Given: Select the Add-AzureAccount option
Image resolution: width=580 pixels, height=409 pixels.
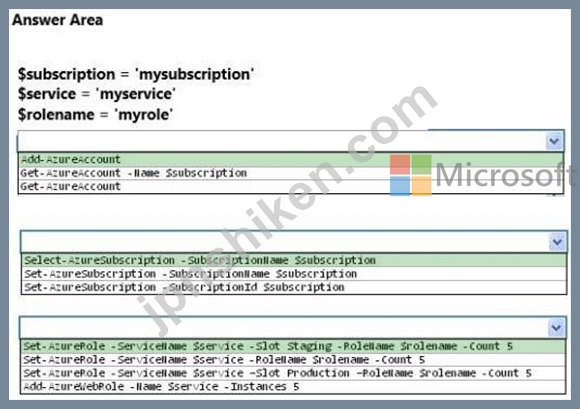Looking at the screenshot, I should 291,160.
